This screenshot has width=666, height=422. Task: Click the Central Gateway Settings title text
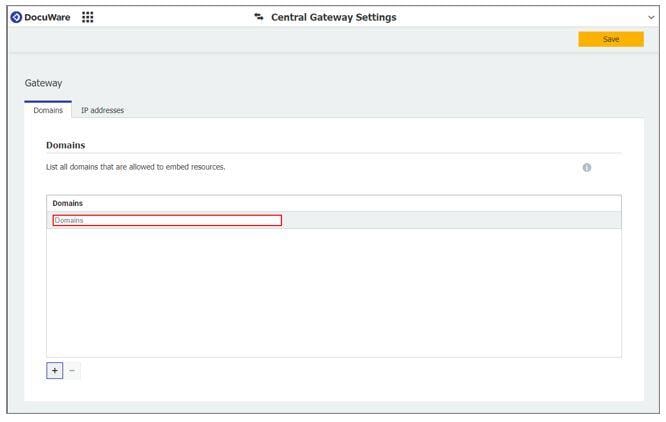tap(333, 17)
